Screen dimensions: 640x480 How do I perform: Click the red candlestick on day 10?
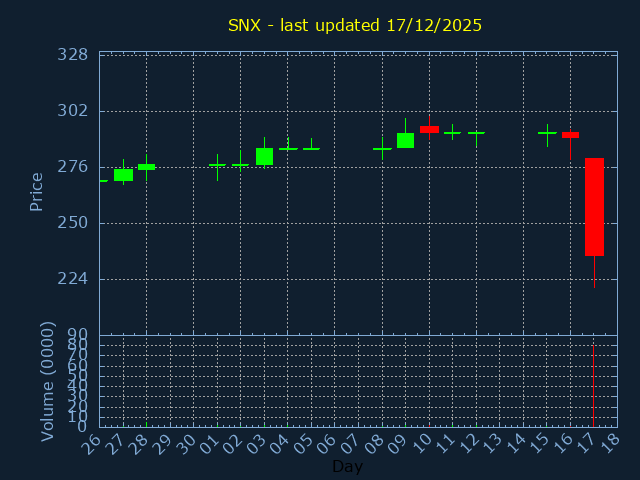[x=429, y=129]
